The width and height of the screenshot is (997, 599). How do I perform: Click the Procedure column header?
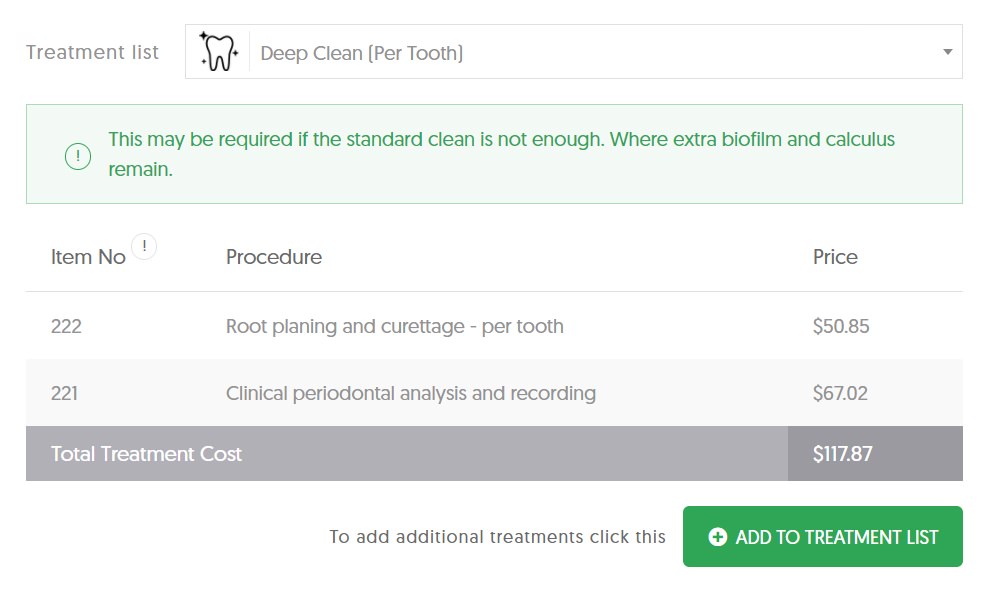tap(274, 257)
